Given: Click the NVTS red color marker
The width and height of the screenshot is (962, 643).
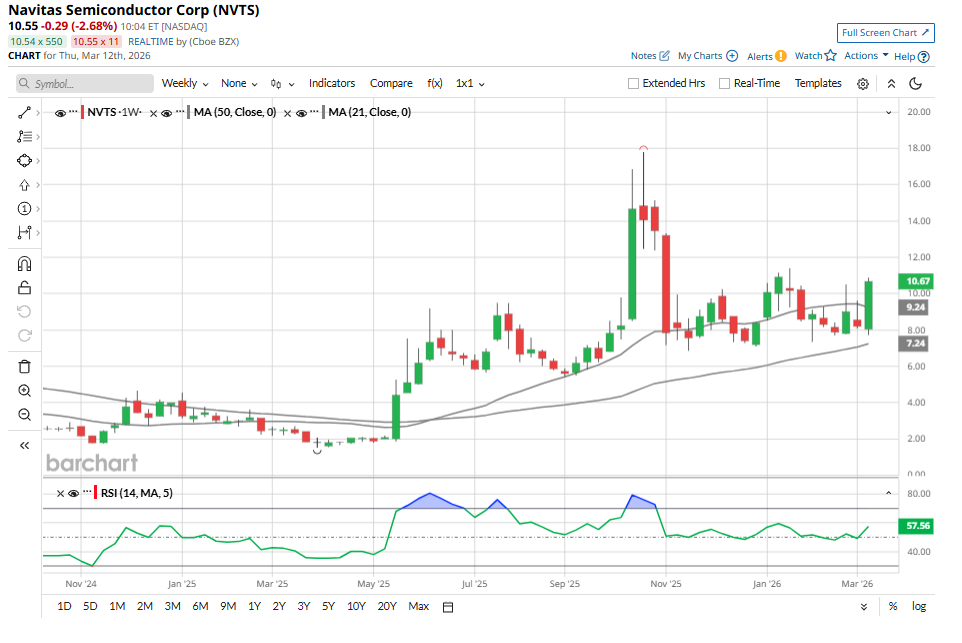Looking at the screenshot, I should [x=83, y=113].
